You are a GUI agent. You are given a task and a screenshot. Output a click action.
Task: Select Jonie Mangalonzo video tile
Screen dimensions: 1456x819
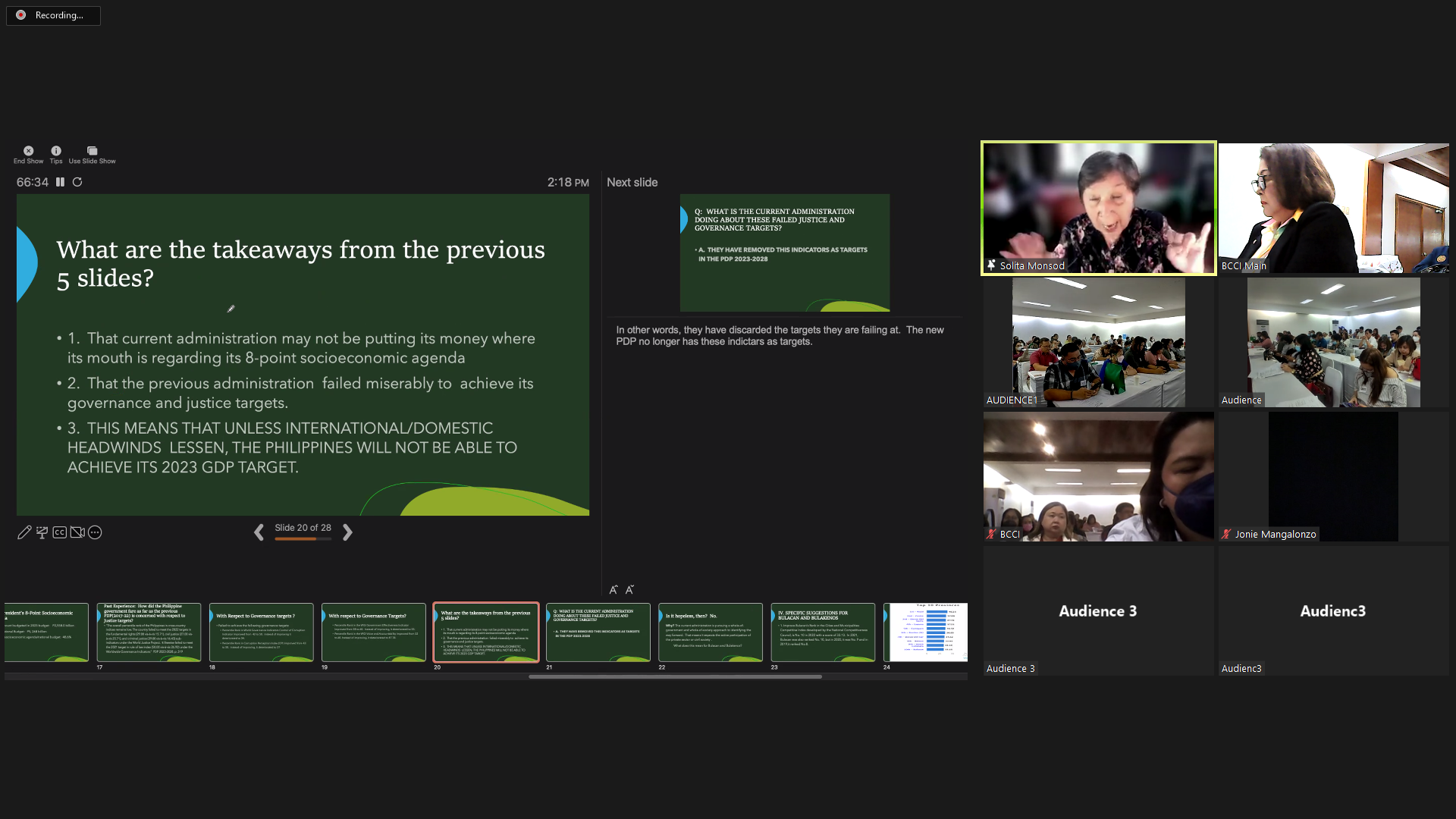[1334, 476]
